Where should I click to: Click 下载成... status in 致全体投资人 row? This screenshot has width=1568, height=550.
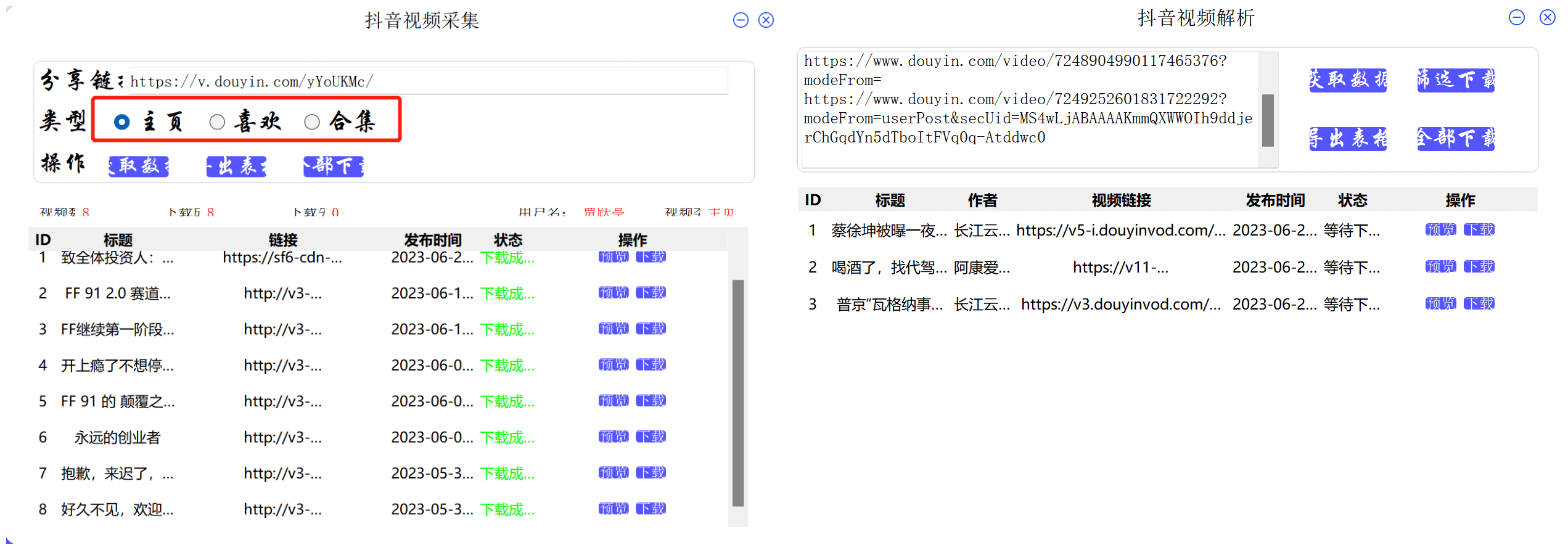point(507,258)
